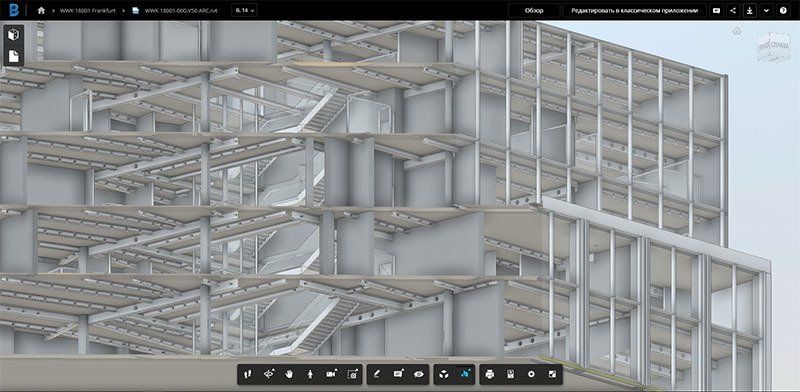This screenshot has height=392, width=800.
Task: Expand the more options chevron
Action: pos(766,10)
